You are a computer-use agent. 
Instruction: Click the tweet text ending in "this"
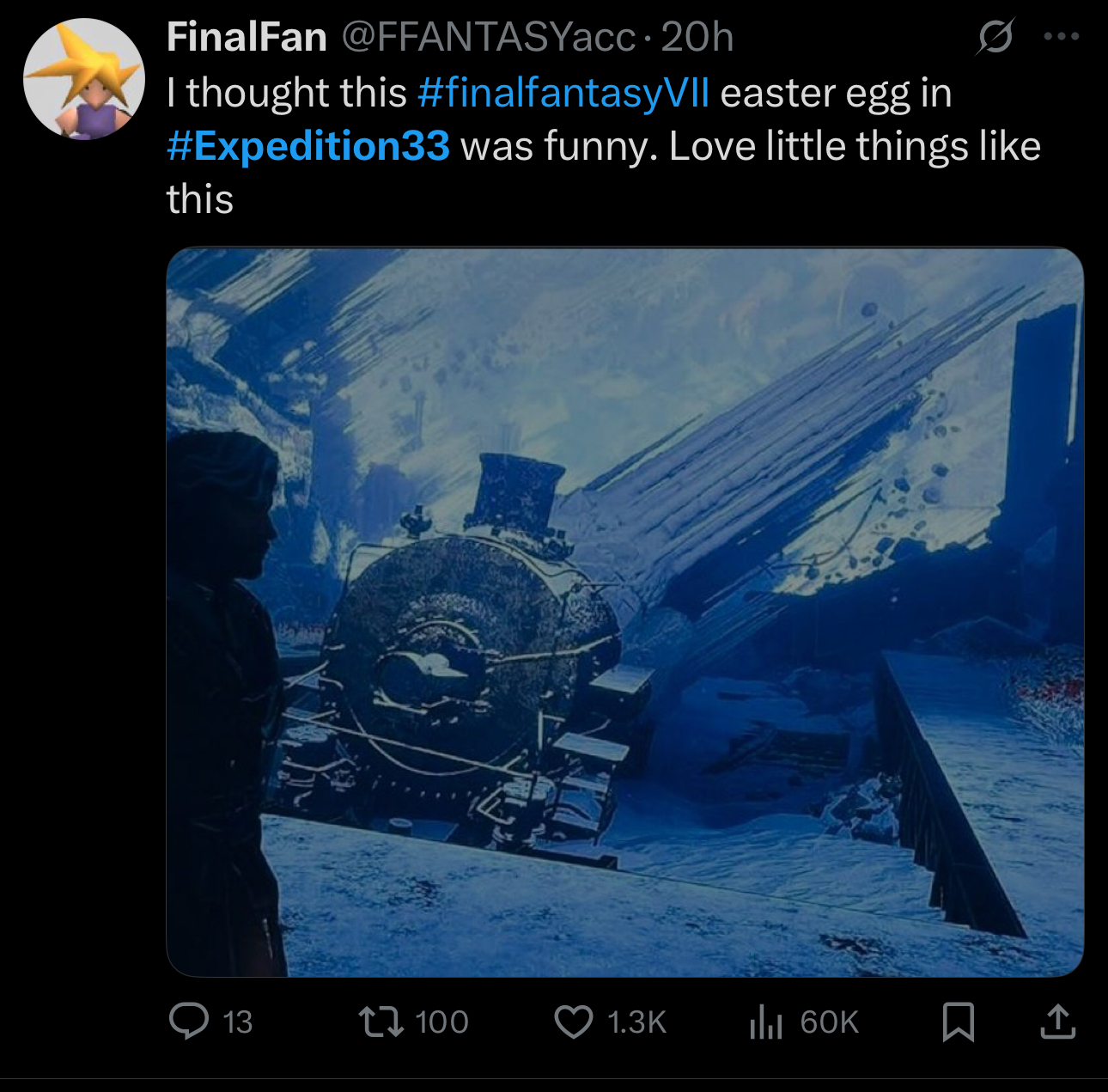(x=200, y=199)
